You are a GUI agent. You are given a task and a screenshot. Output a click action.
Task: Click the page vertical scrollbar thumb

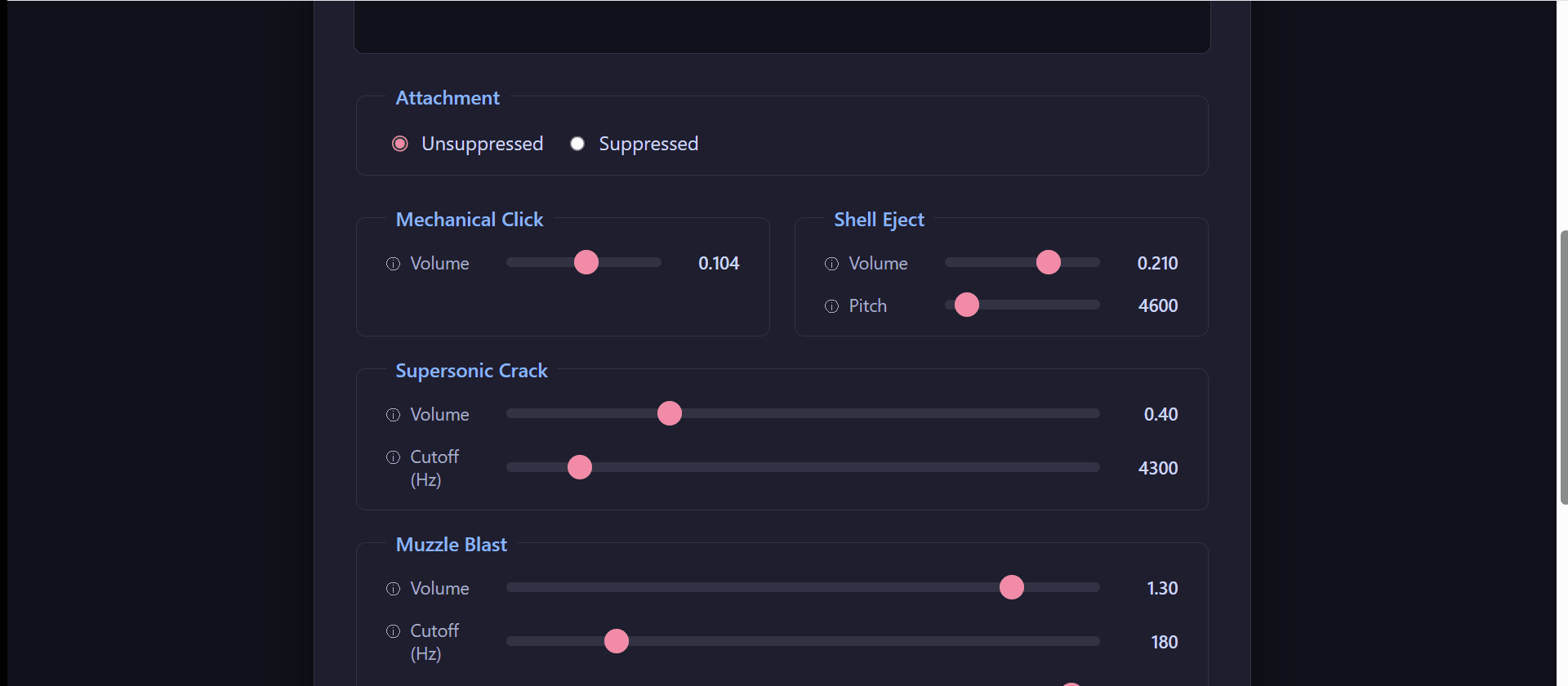(1563, 367)
